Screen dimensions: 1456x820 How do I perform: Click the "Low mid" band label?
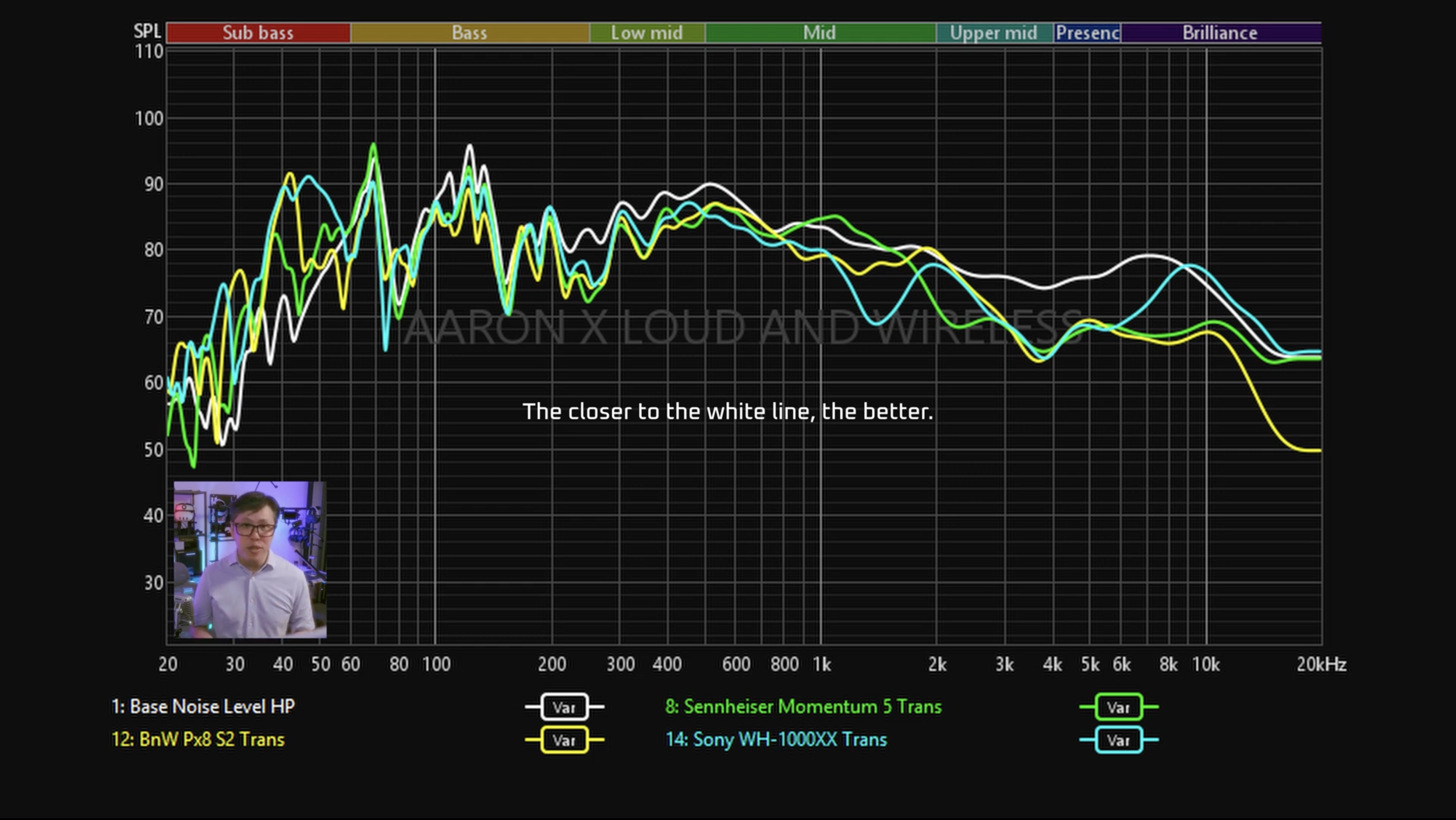647,33
